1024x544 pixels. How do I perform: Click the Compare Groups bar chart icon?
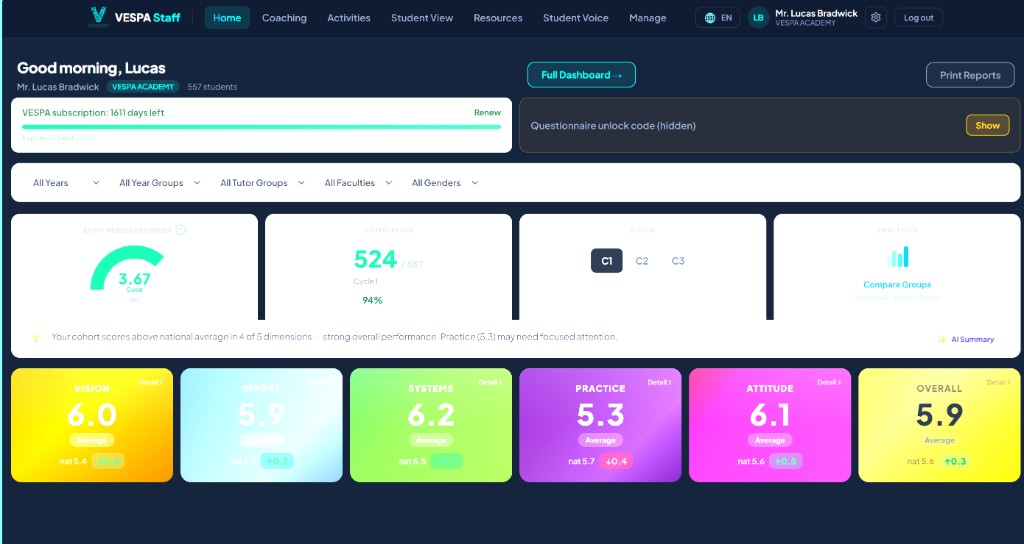(897, 257)
